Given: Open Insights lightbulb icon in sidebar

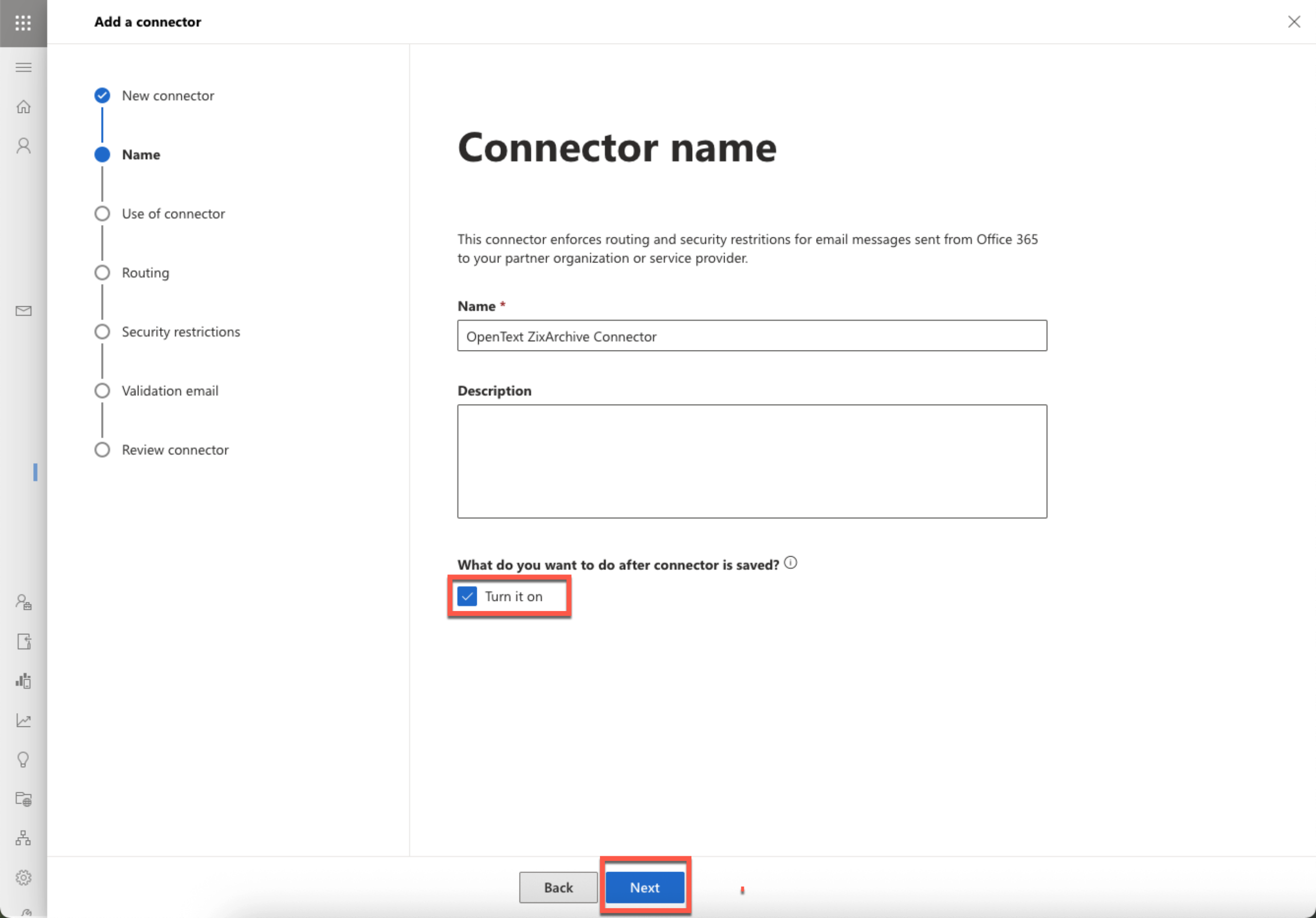Looking at the screenshot, I should [24, 760].
